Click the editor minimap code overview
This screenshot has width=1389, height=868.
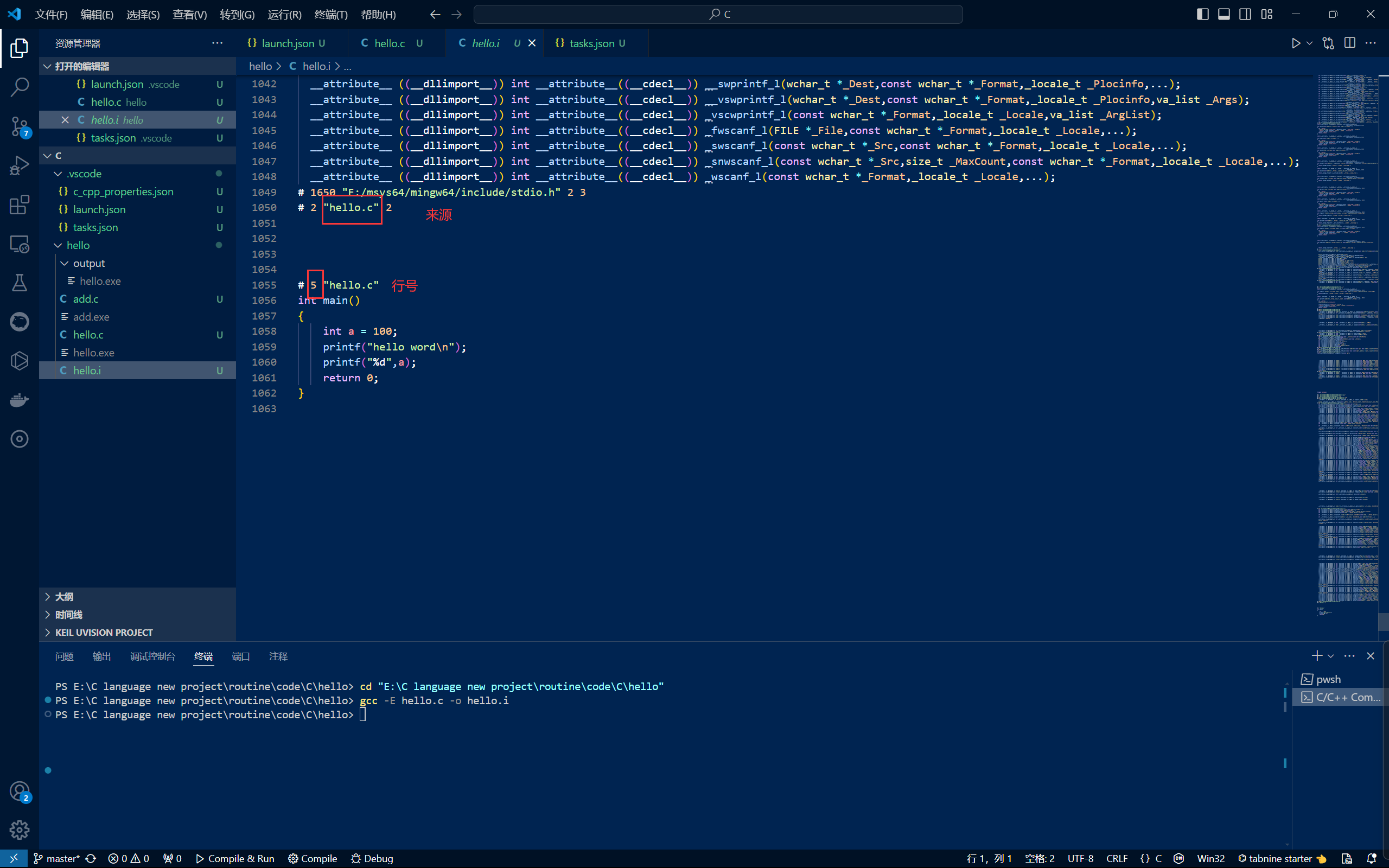click(x=1347, y=344)
